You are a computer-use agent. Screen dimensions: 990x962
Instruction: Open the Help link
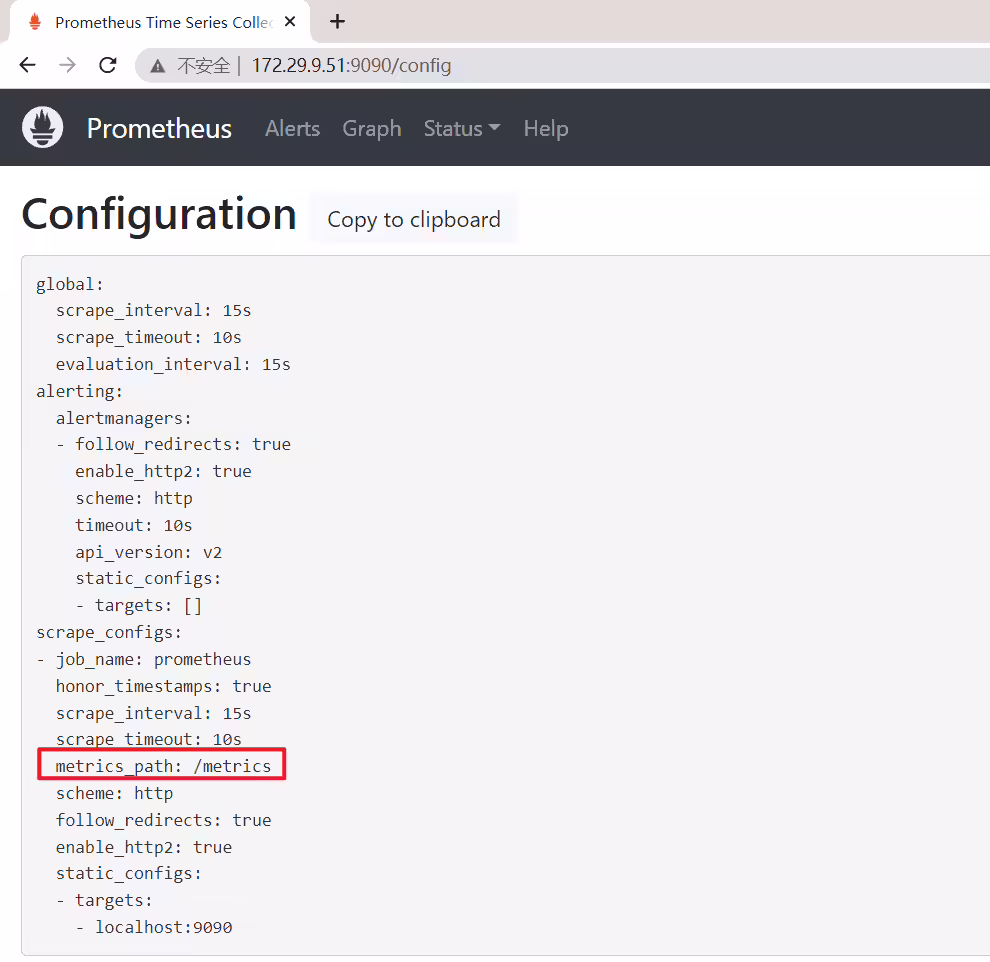pyautogui.click(x=546, y=129)
